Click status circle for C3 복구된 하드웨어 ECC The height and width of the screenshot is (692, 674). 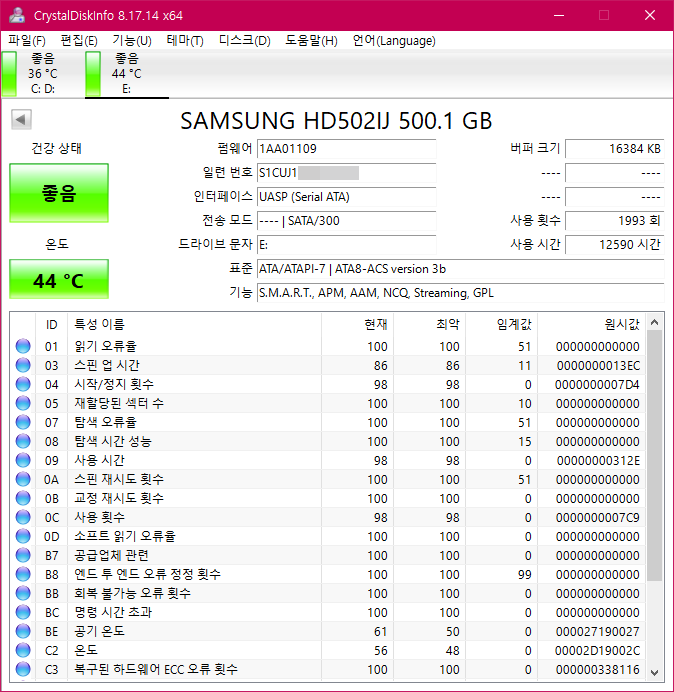click(x=23, y=669)
